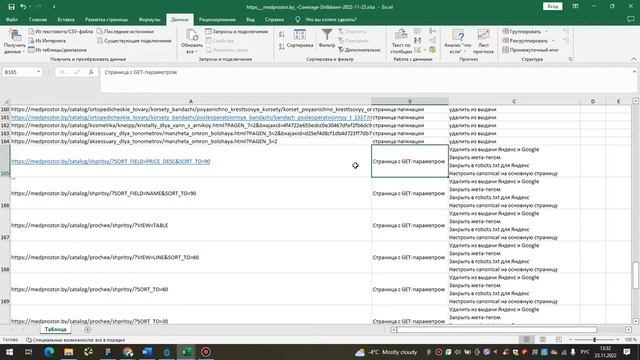Image resolution: width=640 pixels, height=360 pixels.
Task: Switch to Normal view
Action: tap(527, 340)
